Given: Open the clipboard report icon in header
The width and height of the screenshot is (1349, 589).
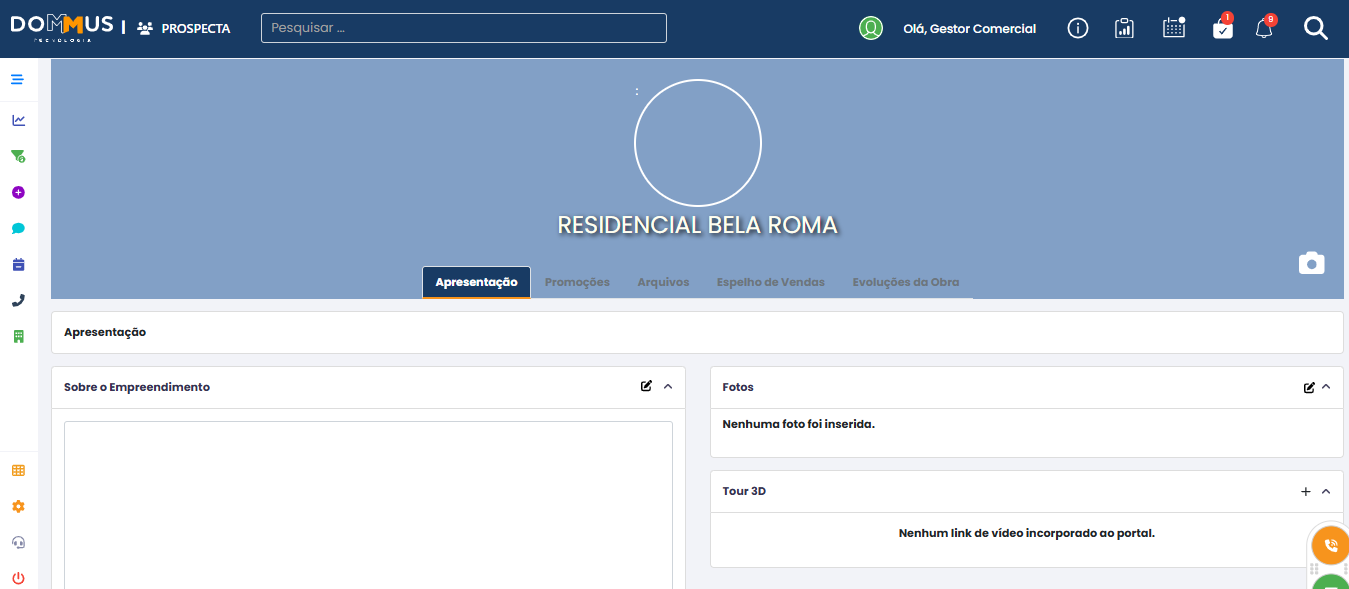Looking at the screenshot, I should pos(1124,29).
